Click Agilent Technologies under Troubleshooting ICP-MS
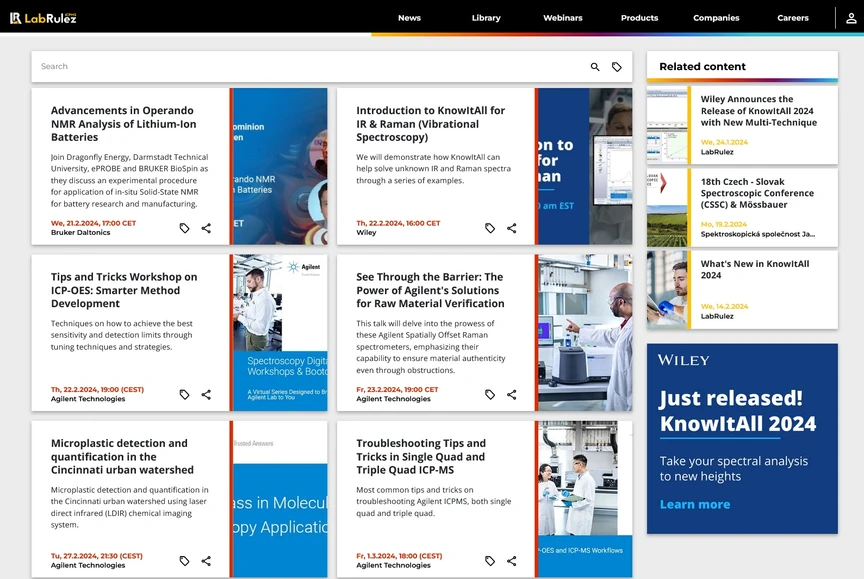The image size is (864, 579). click(x=393, y=565)
